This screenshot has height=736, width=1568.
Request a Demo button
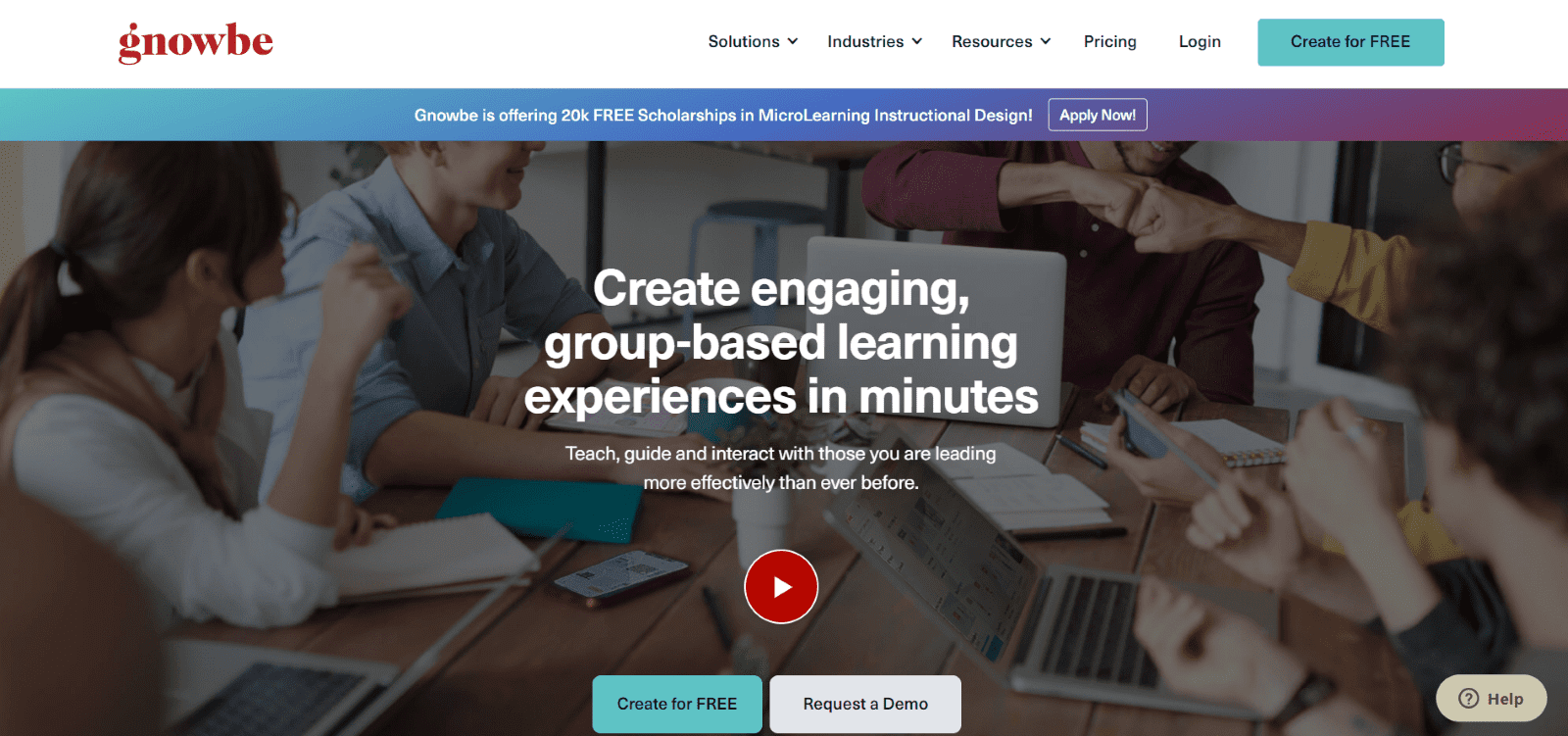(x=865, y=704)
